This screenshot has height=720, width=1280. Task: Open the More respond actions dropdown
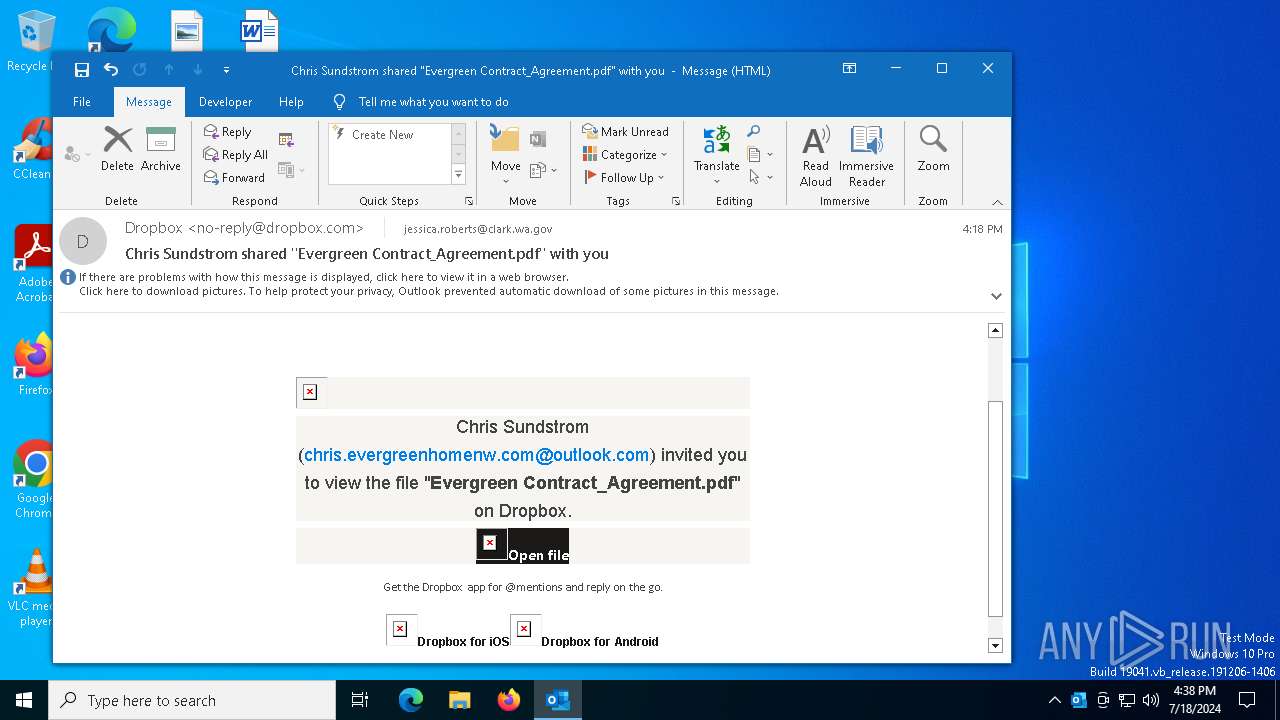pos(290,170)
